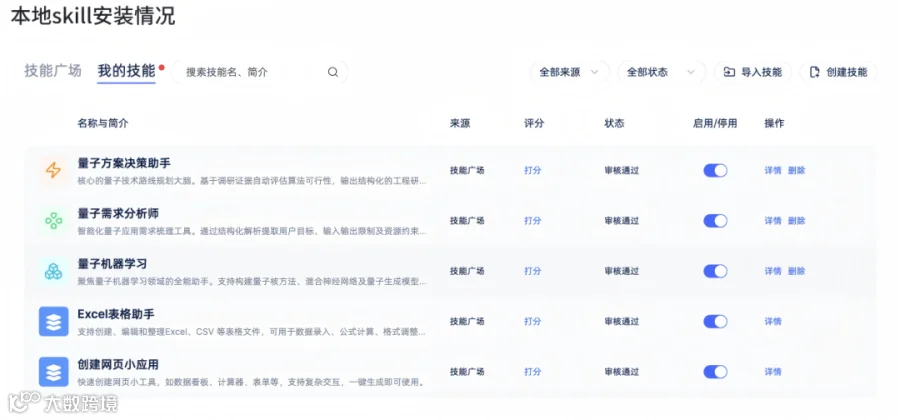The height and width of the screenshot is (420, 900).
Task: Click the layers icon of Excel表格助手
Action: click(x=53, y=321)
